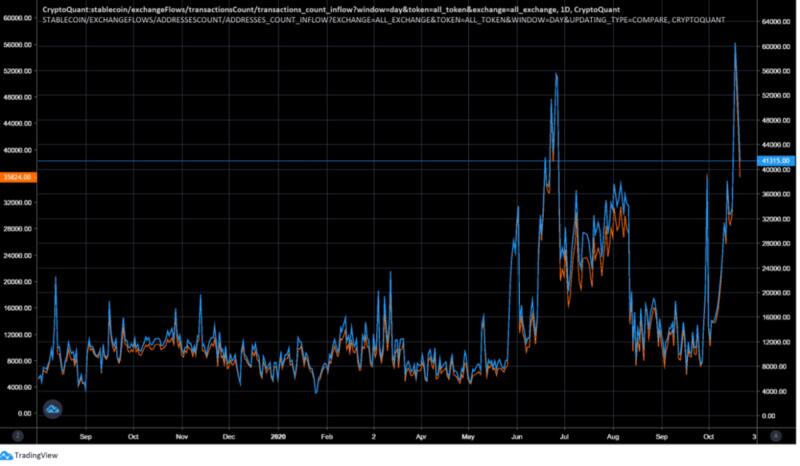The height and width of the screenshot is (466, 800).
Task: Open the TradingView logo link below the chart
Action: (x=29, y=455)
